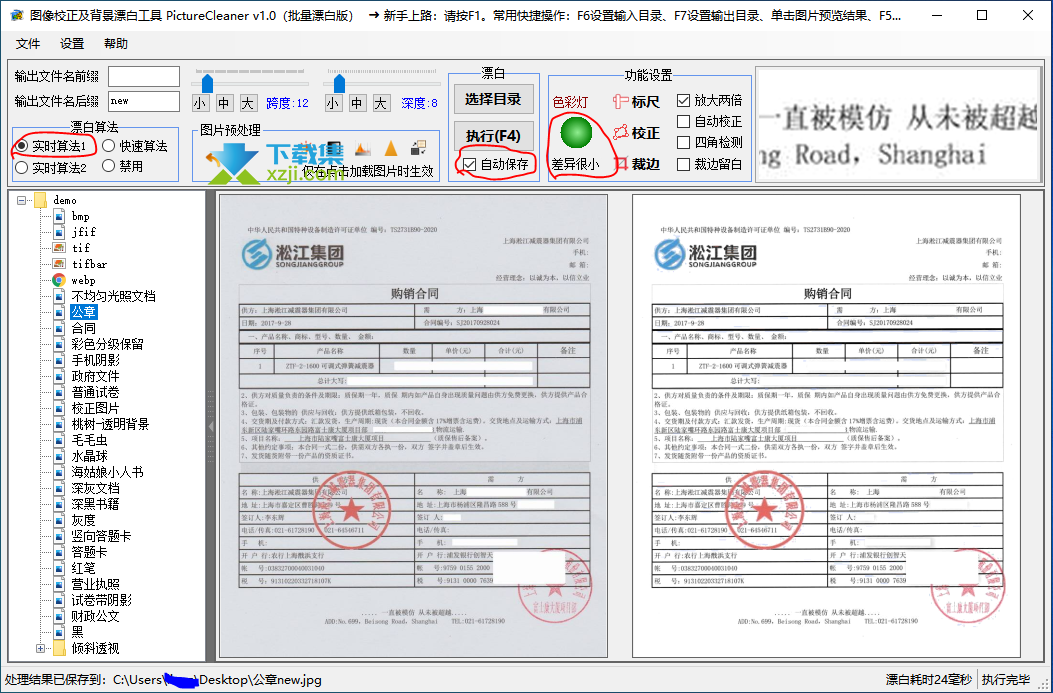Click the file icon beside 合同
Screen dimensions: 1053x693
[59, 328]
